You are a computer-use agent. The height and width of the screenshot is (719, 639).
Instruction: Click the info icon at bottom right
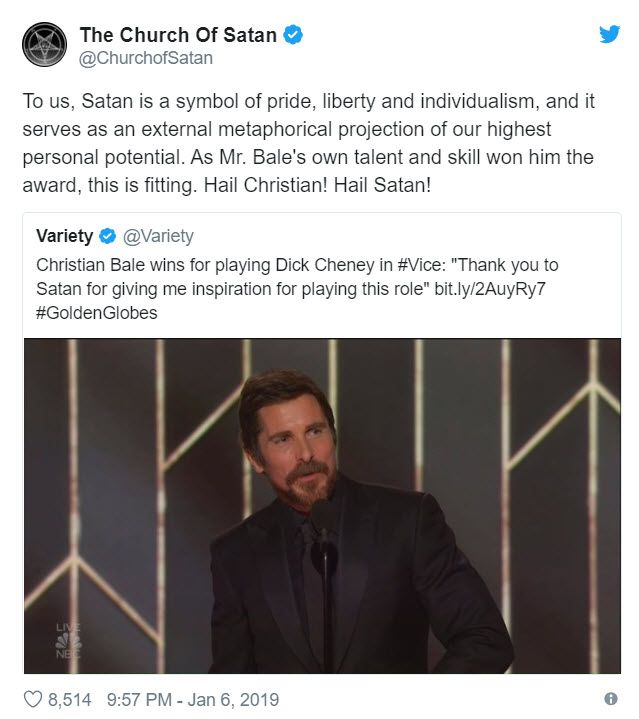(x=610, y=699)
